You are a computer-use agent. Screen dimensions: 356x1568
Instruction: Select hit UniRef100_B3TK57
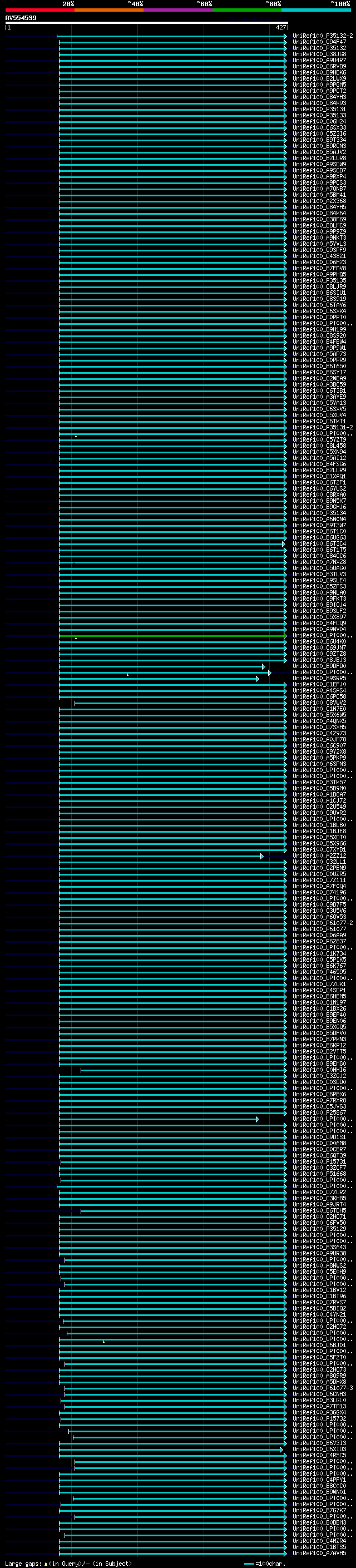click(319, 782)
